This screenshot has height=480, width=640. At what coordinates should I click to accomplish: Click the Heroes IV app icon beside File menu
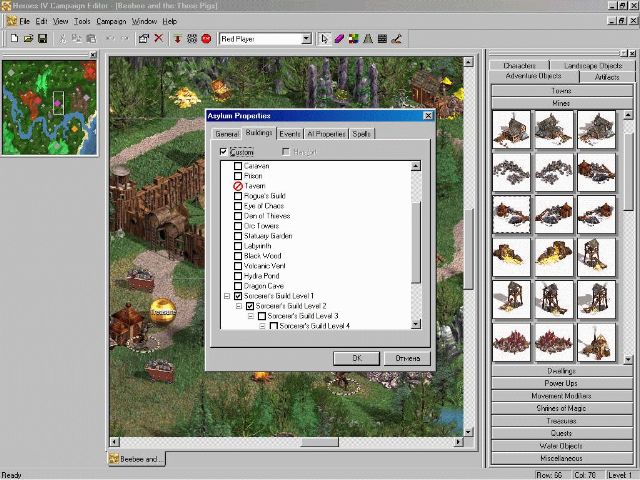[x=12, y=21]
